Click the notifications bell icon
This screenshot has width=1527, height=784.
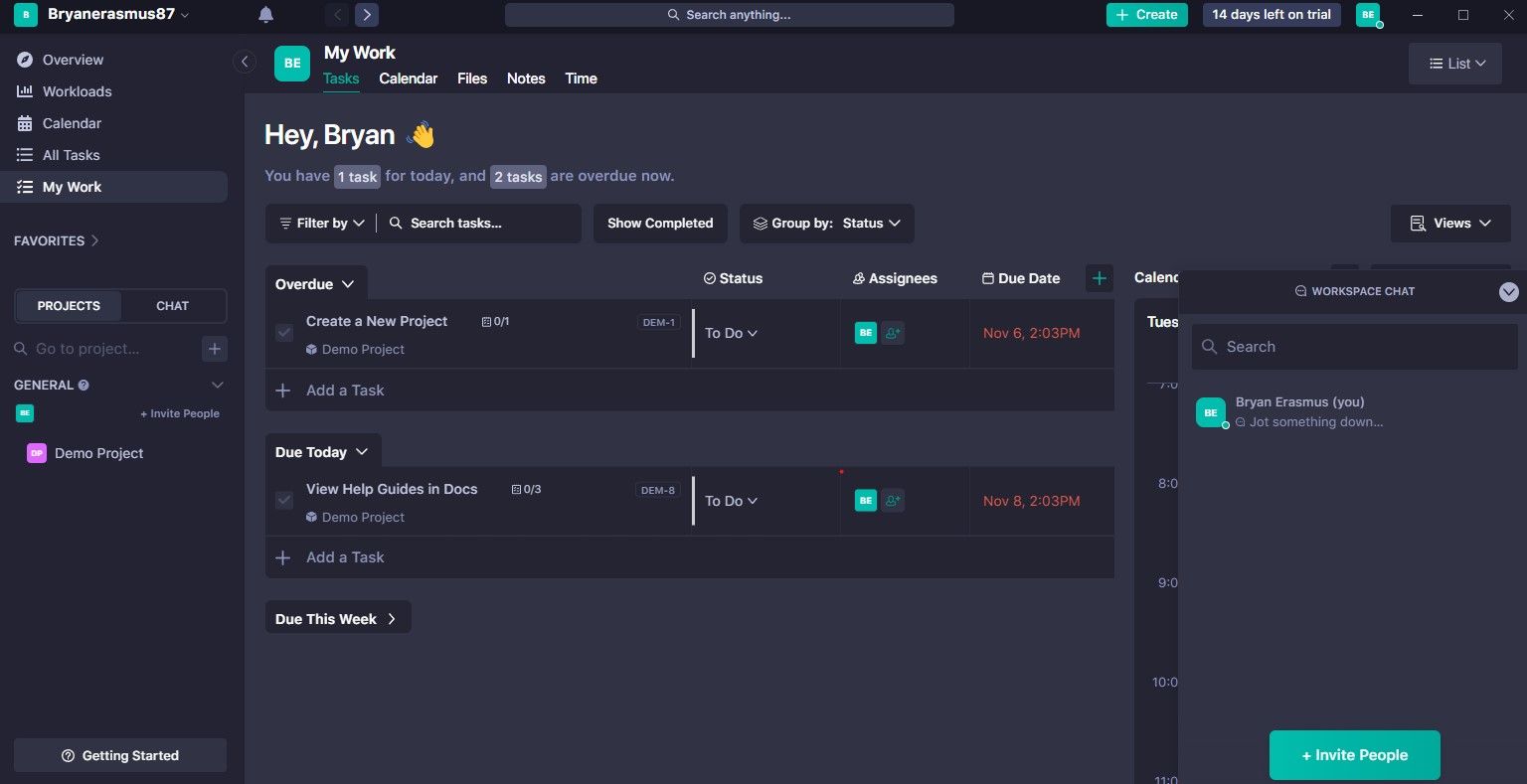click(265, 15)
